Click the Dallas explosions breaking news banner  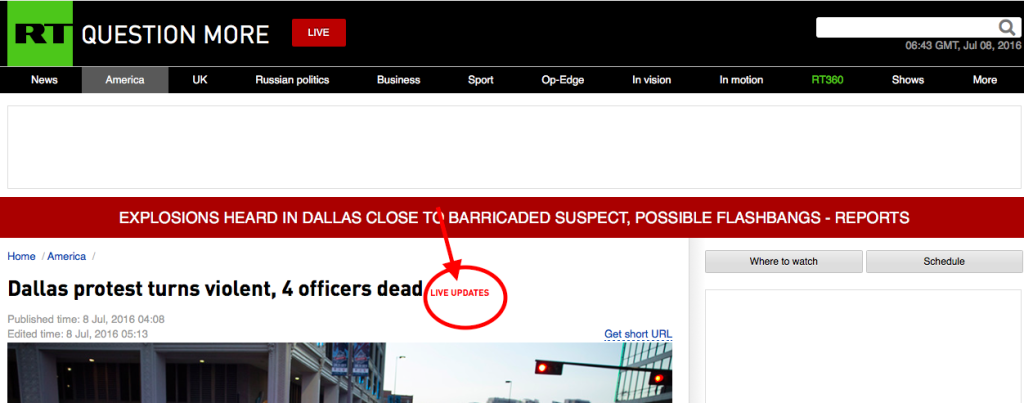pyautogui.click(x=512, y=218)
